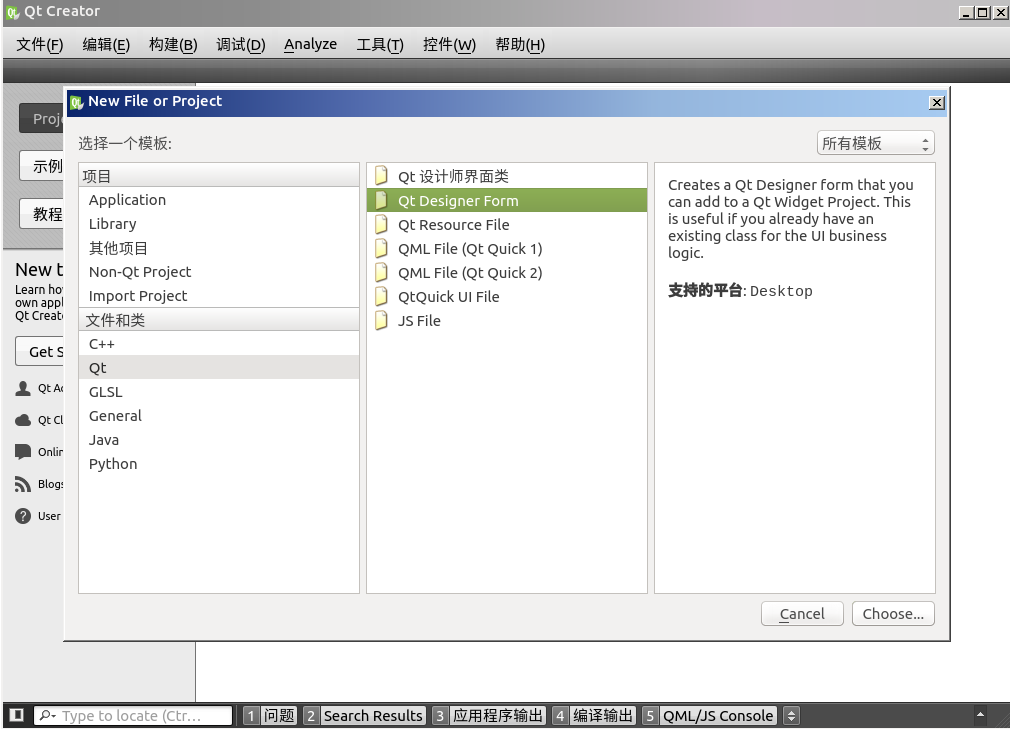Image resolution: width=1010 pixels, height=729 pixels.
Task: Open the 工具(T) menu
Action: pyautogui.click(x=380, y=44)
